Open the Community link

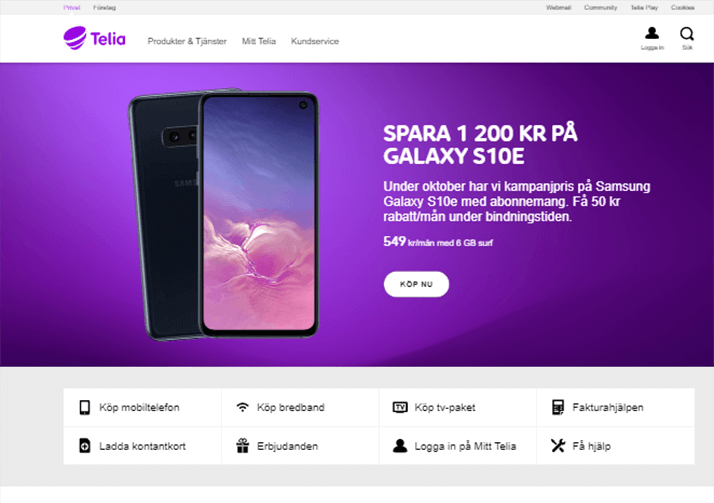tap(600, 8)
